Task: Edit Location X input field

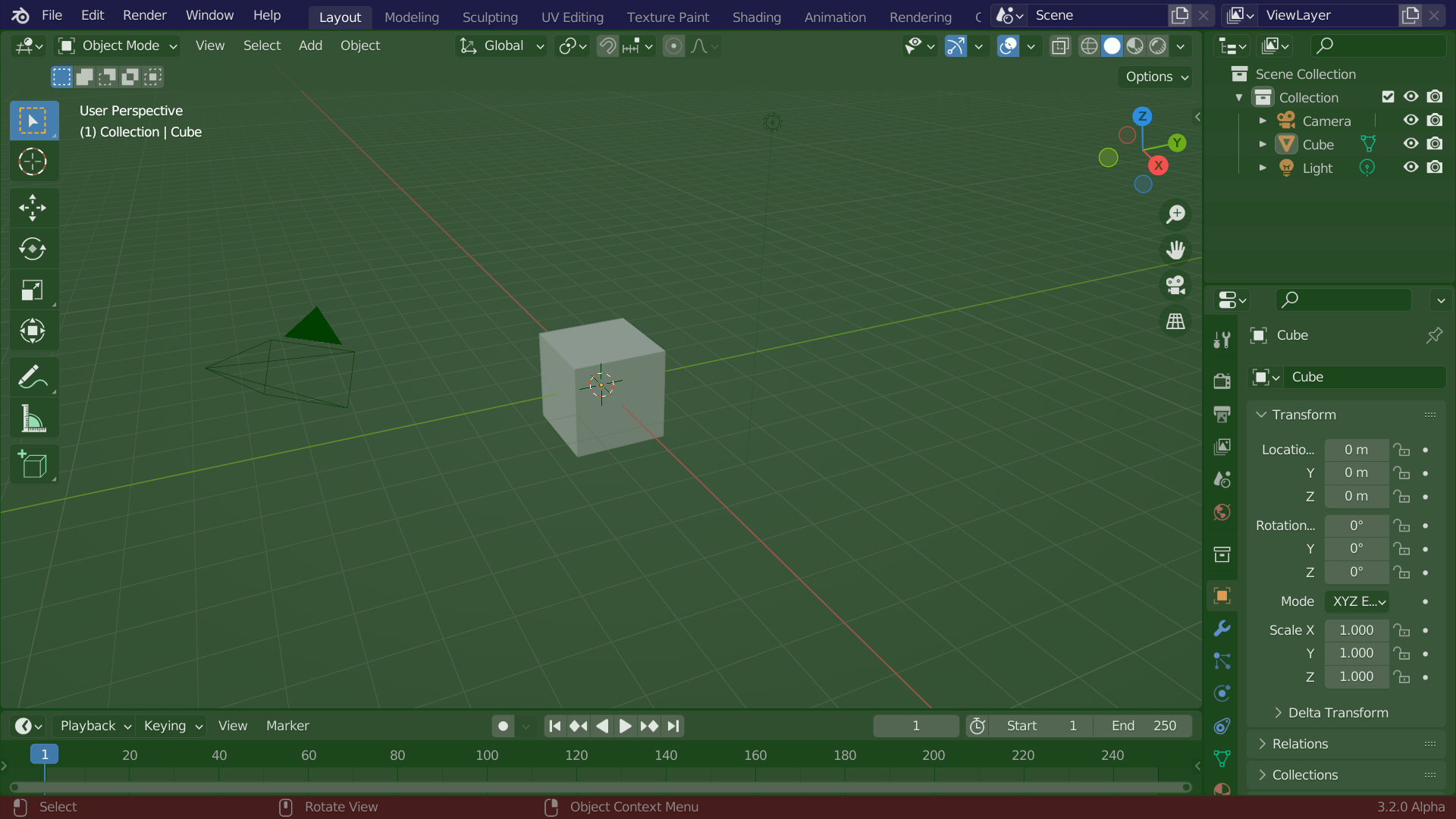Action: pyautogui.click(x=1355, y=449)
